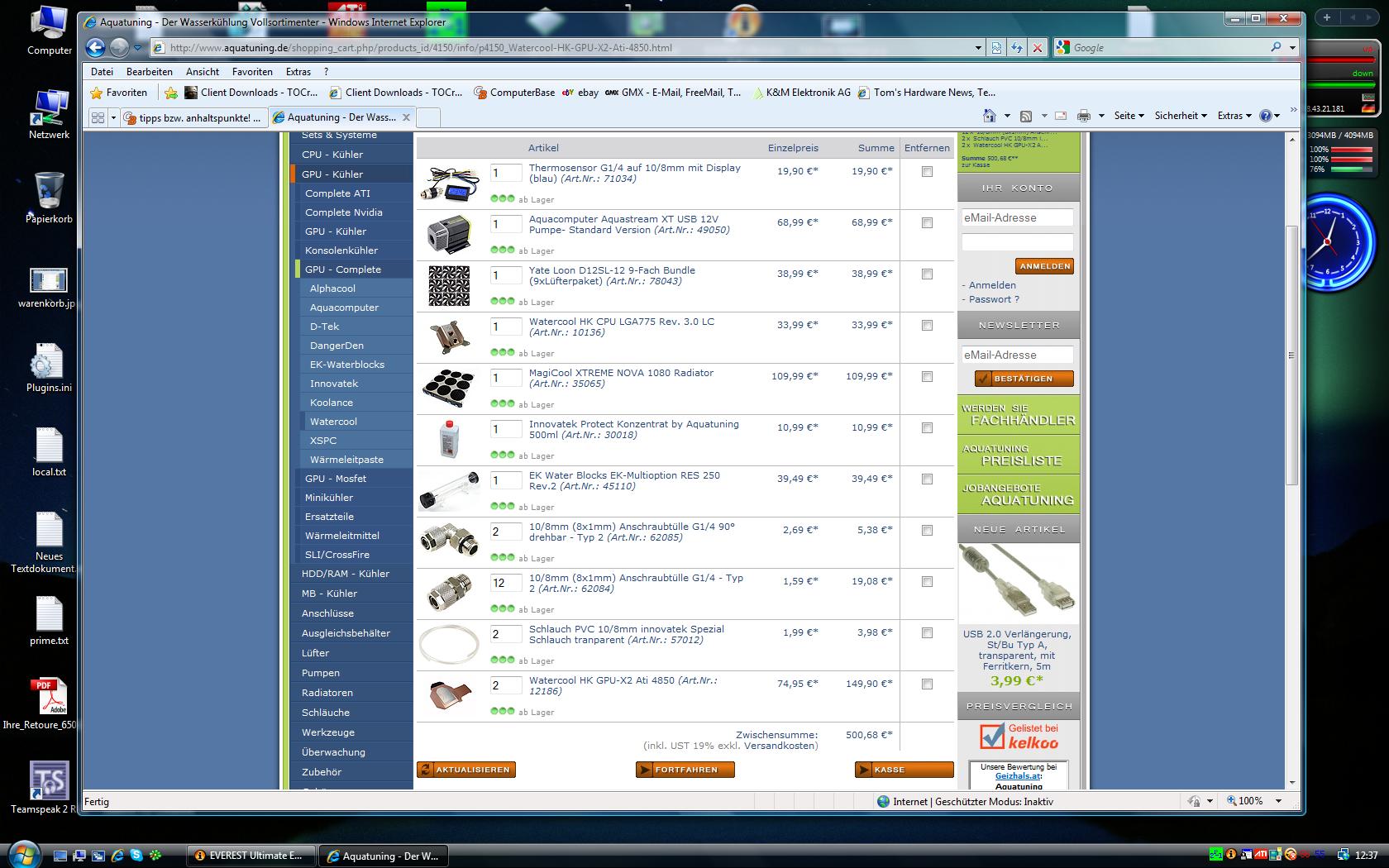Open the Sicherheit dropdown menu

coord(1181,116)
